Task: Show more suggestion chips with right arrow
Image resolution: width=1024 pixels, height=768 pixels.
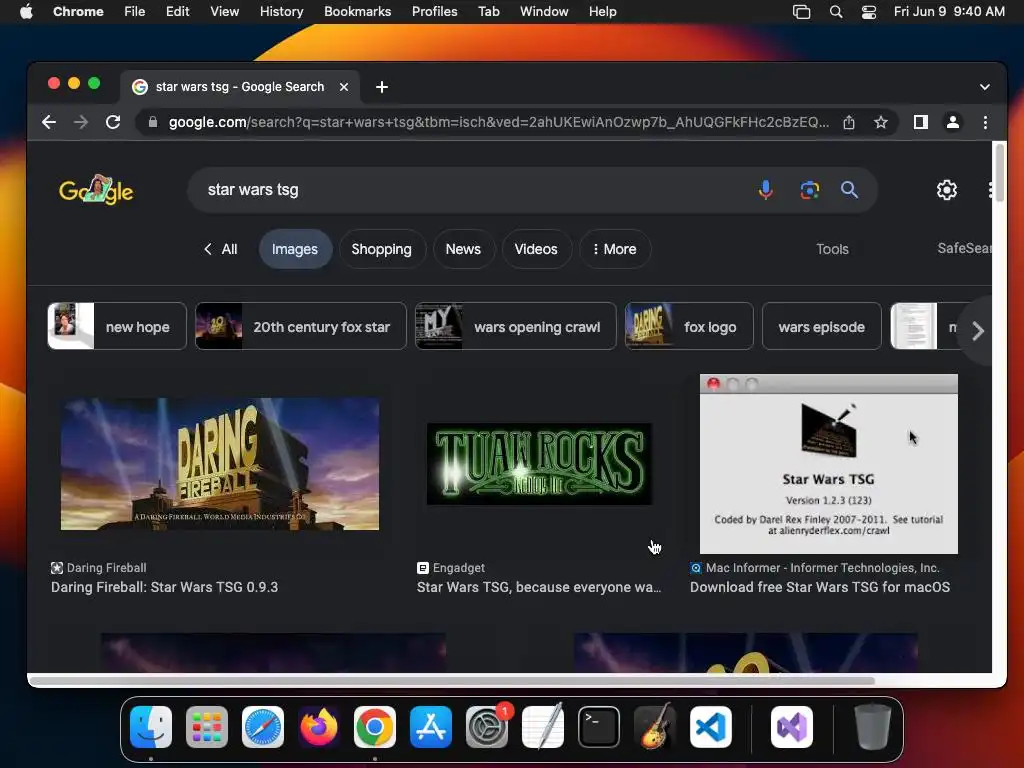Action: [x=977, y=330]
